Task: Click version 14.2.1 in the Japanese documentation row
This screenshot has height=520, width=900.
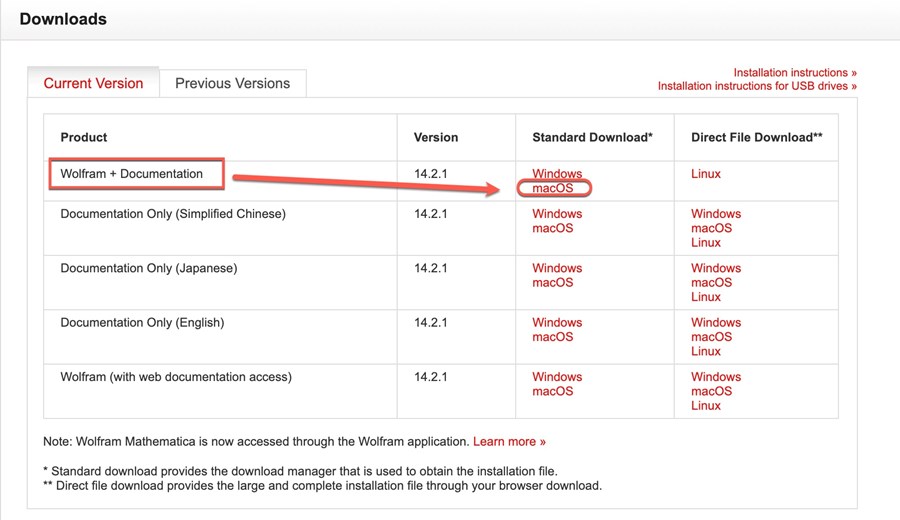Action: pyautogui.click(x=430, y=268)
